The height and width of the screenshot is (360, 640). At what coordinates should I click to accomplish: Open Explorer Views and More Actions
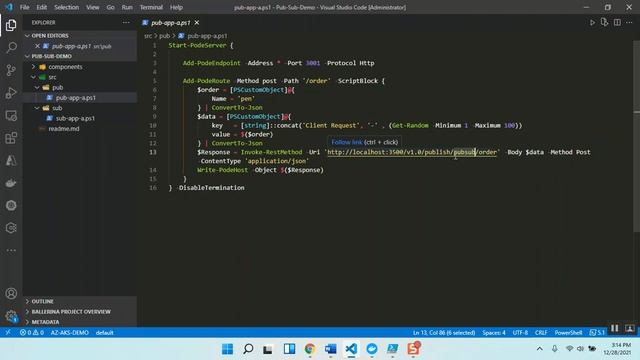(x=126, y=22)
